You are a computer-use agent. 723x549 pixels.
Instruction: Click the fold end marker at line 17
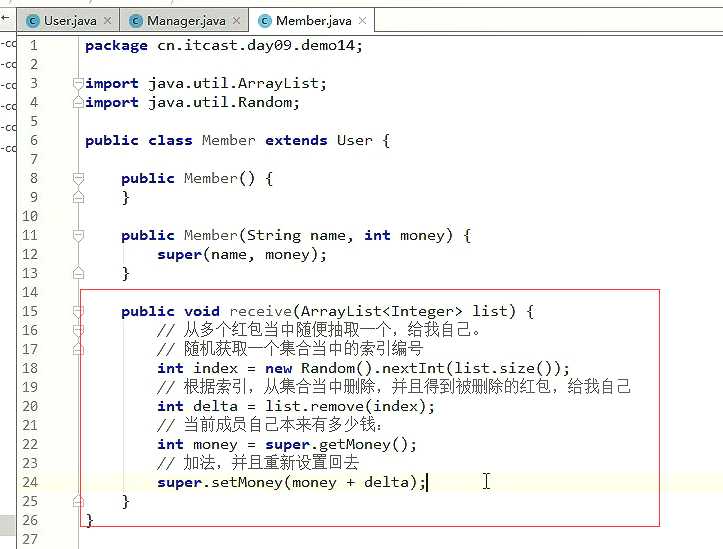coord(78,349)
